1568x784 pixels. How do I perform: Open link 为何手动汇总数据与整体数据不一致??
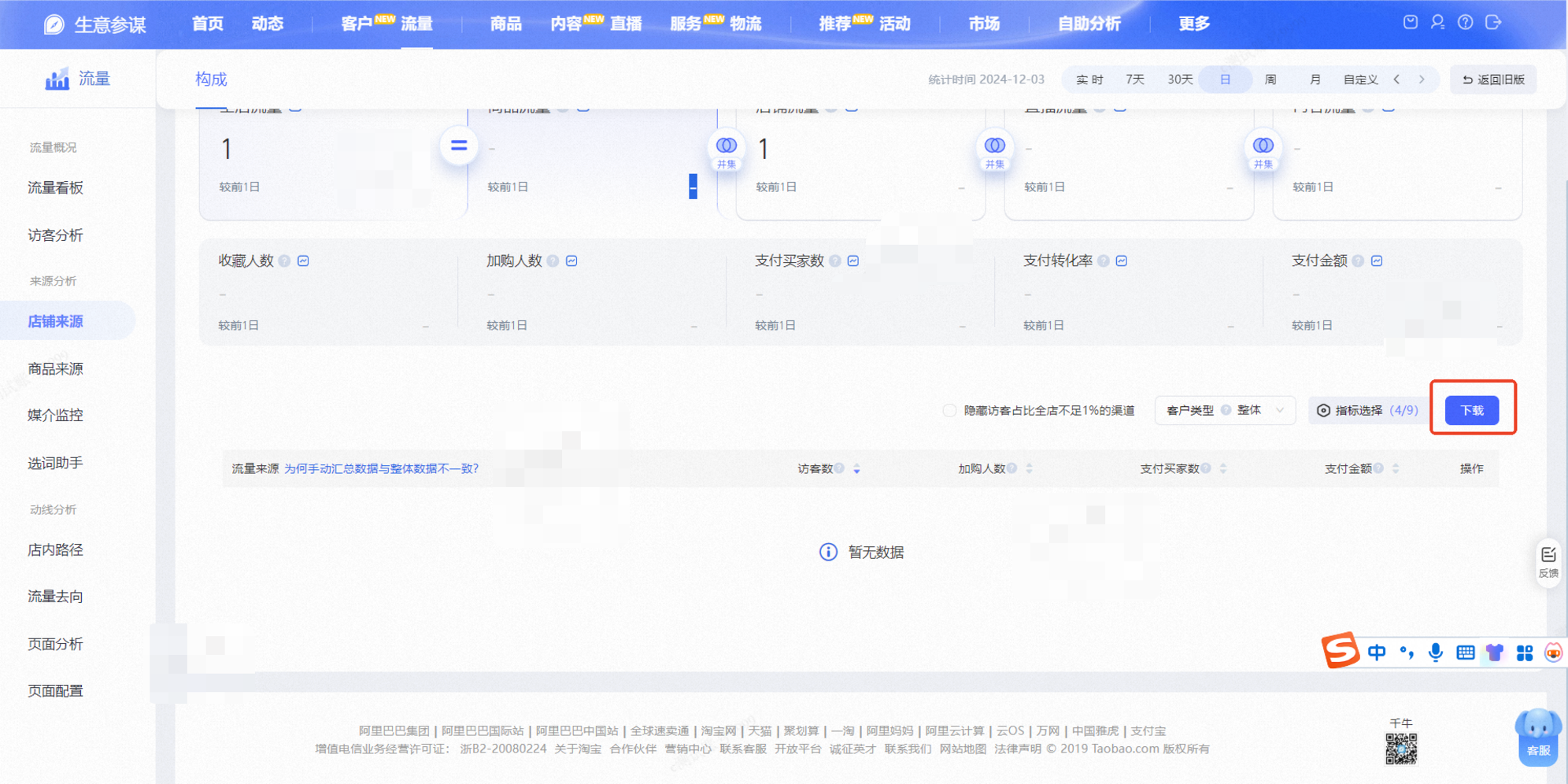point(382,468)
